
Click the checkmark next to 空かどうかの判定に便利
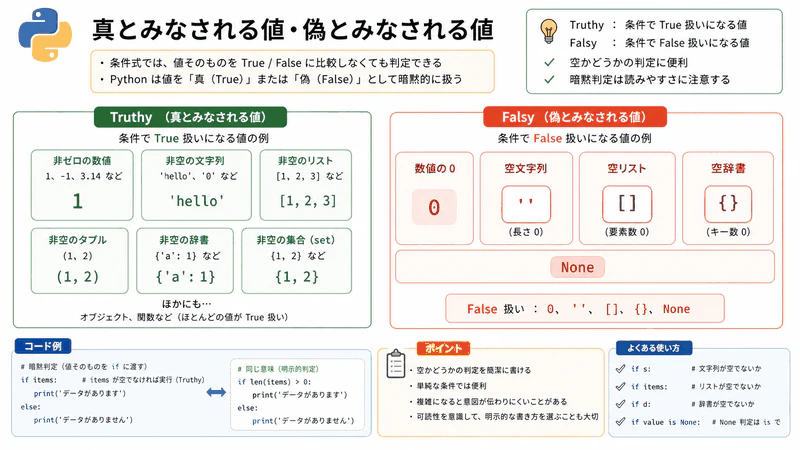coord(549,62)
